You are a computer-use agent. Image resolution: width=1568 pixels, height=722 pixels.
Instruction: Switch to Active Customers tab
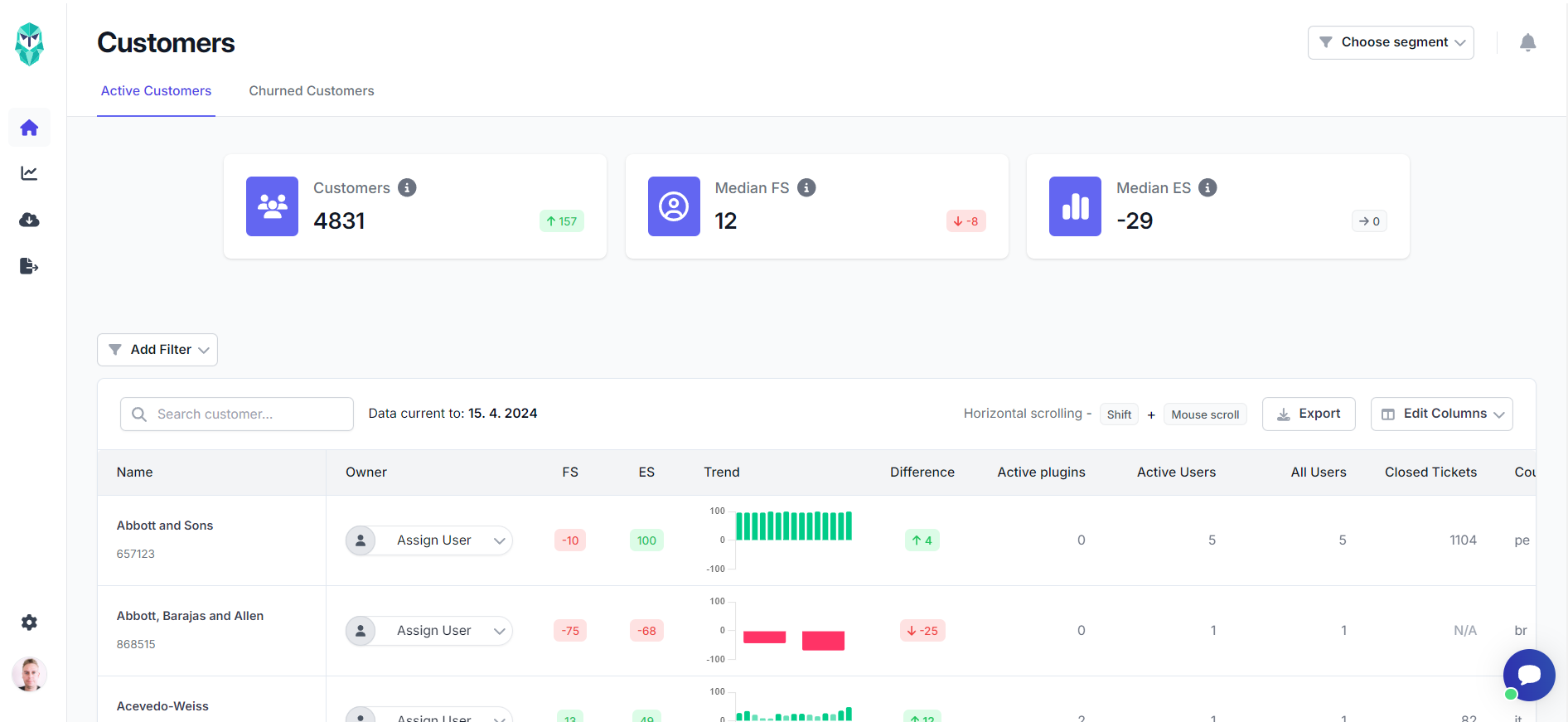coord(156,91)
